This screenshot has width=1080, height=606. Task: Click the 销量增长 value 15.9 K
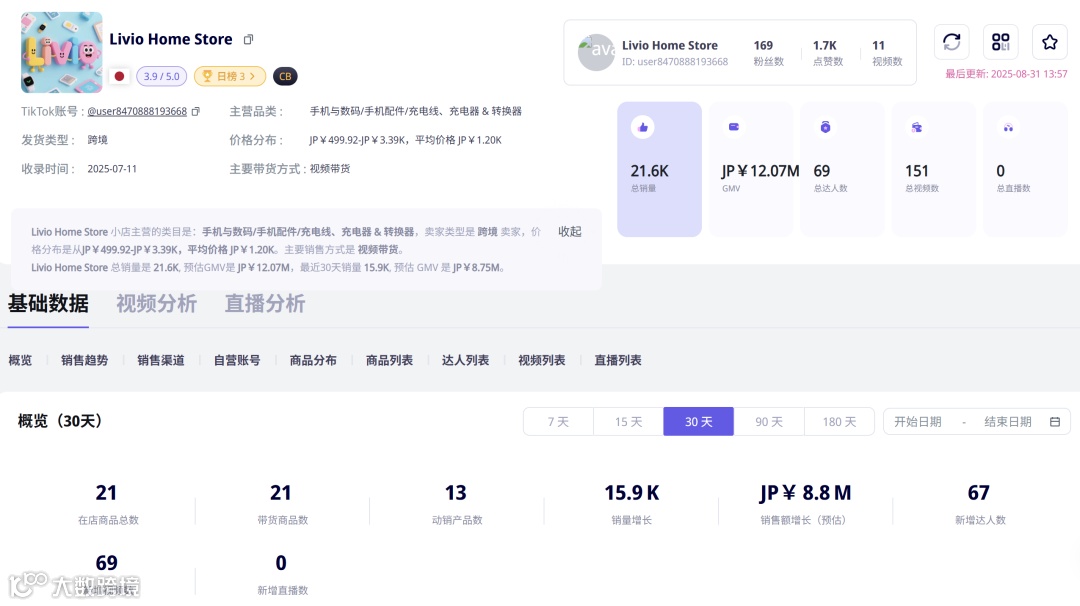(x=632, y=492)
